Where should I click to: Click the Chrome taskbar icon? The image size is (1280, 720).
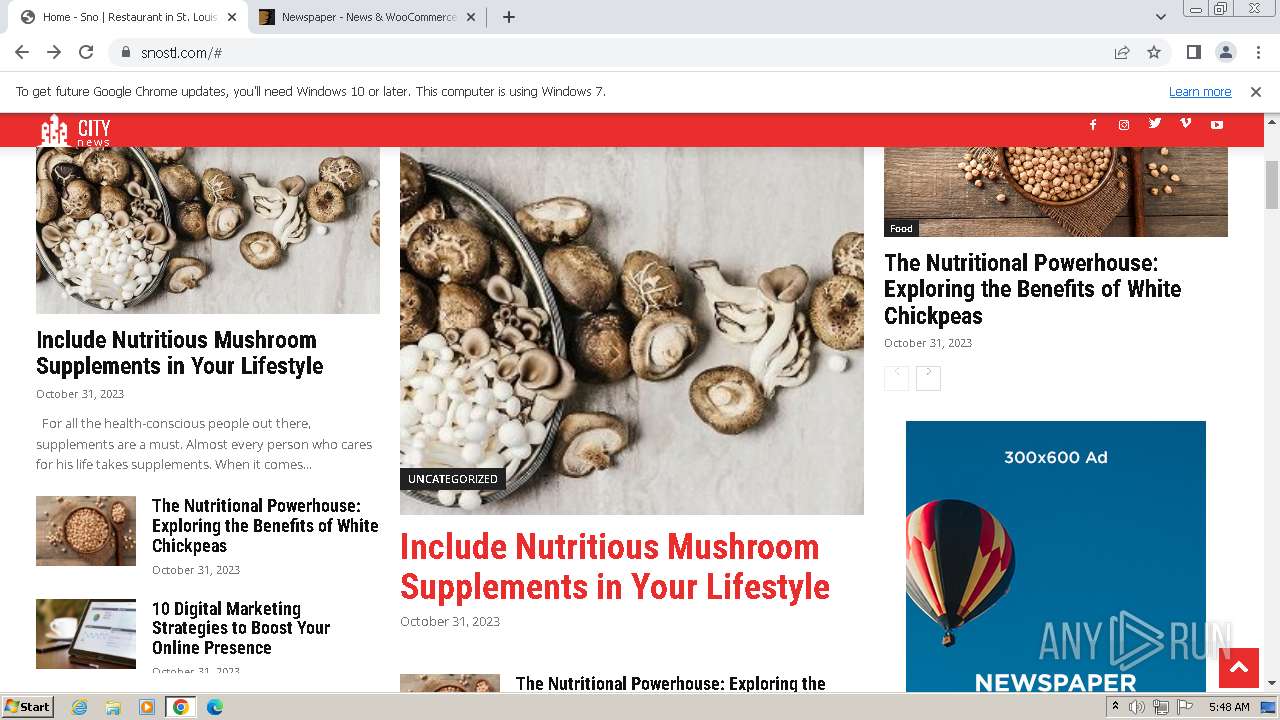[181, 707]
